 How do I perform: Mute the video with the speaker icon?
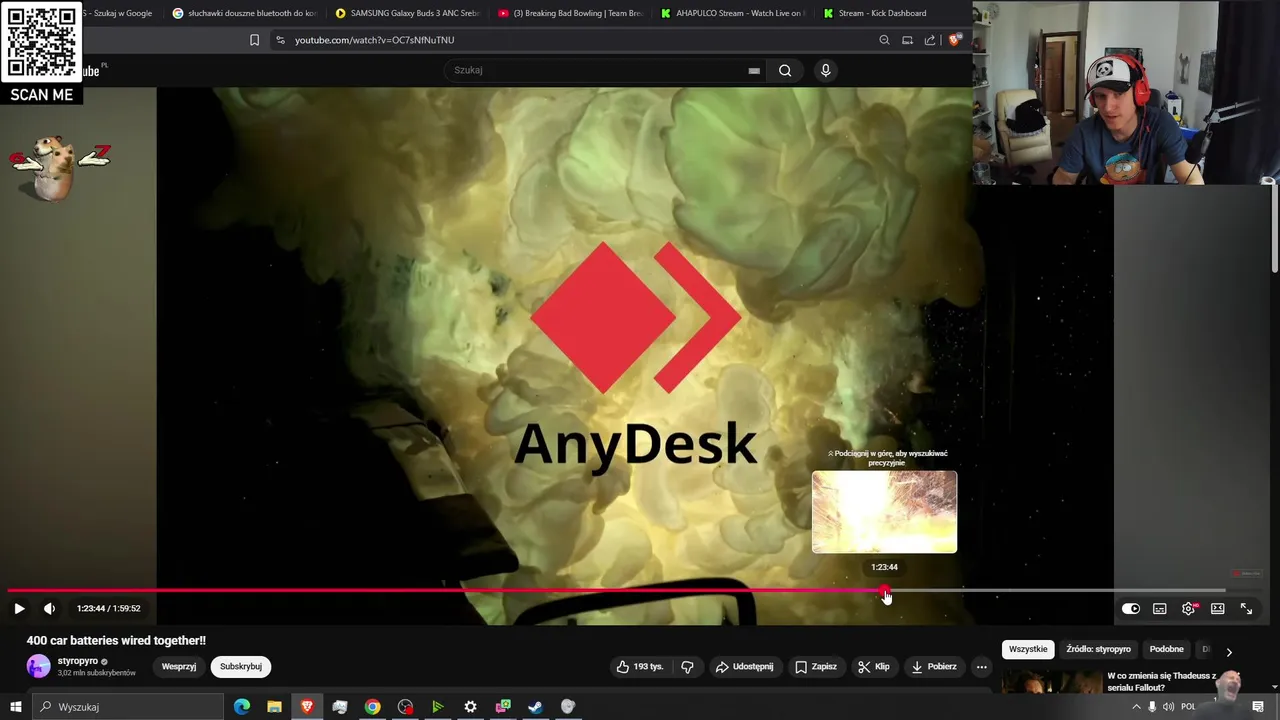pyautogui.click(x=49, y=608)
